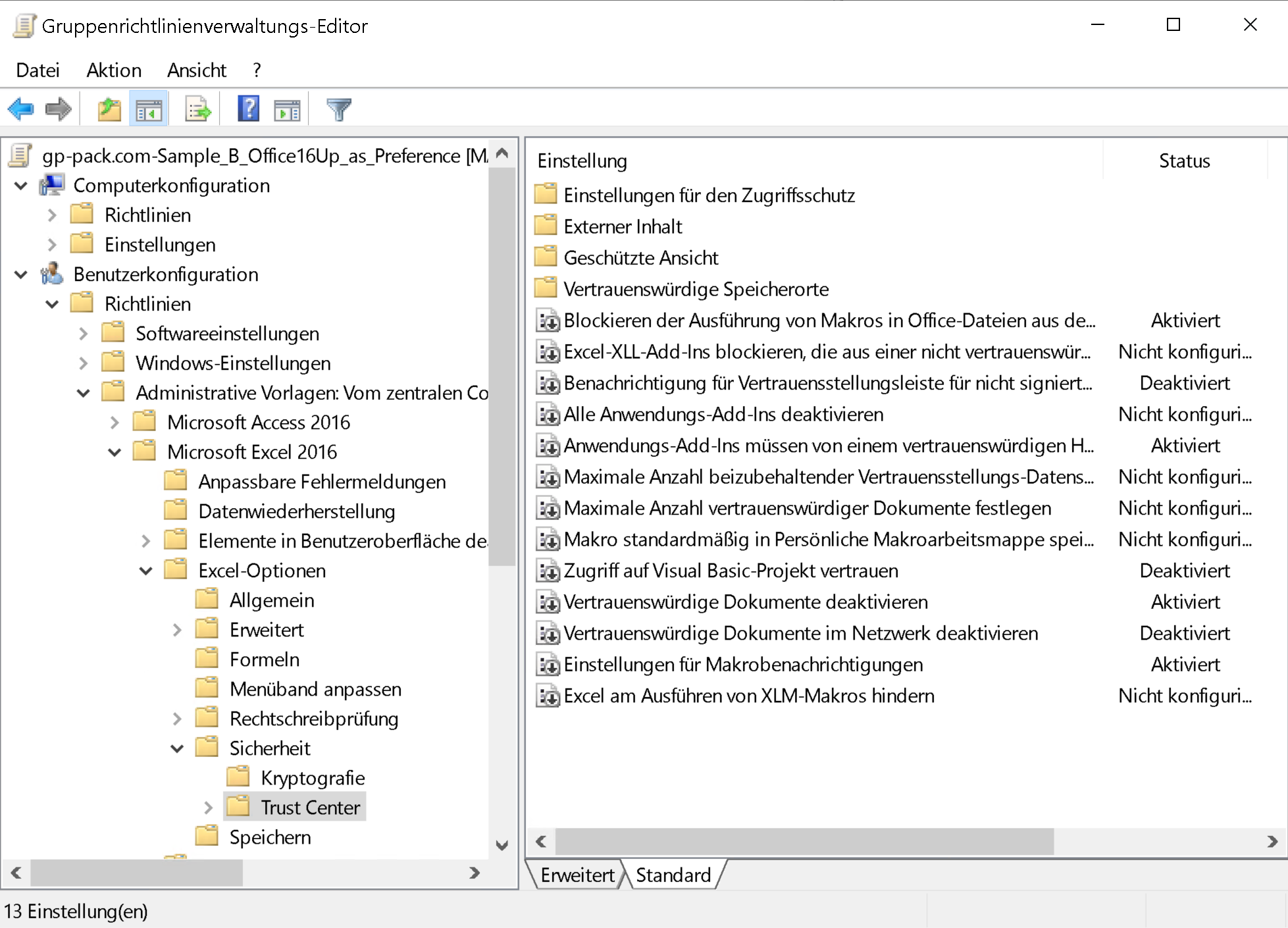
Task: Switch to the Standard tab
Action: pyautogui.click(x=673, y=875)
